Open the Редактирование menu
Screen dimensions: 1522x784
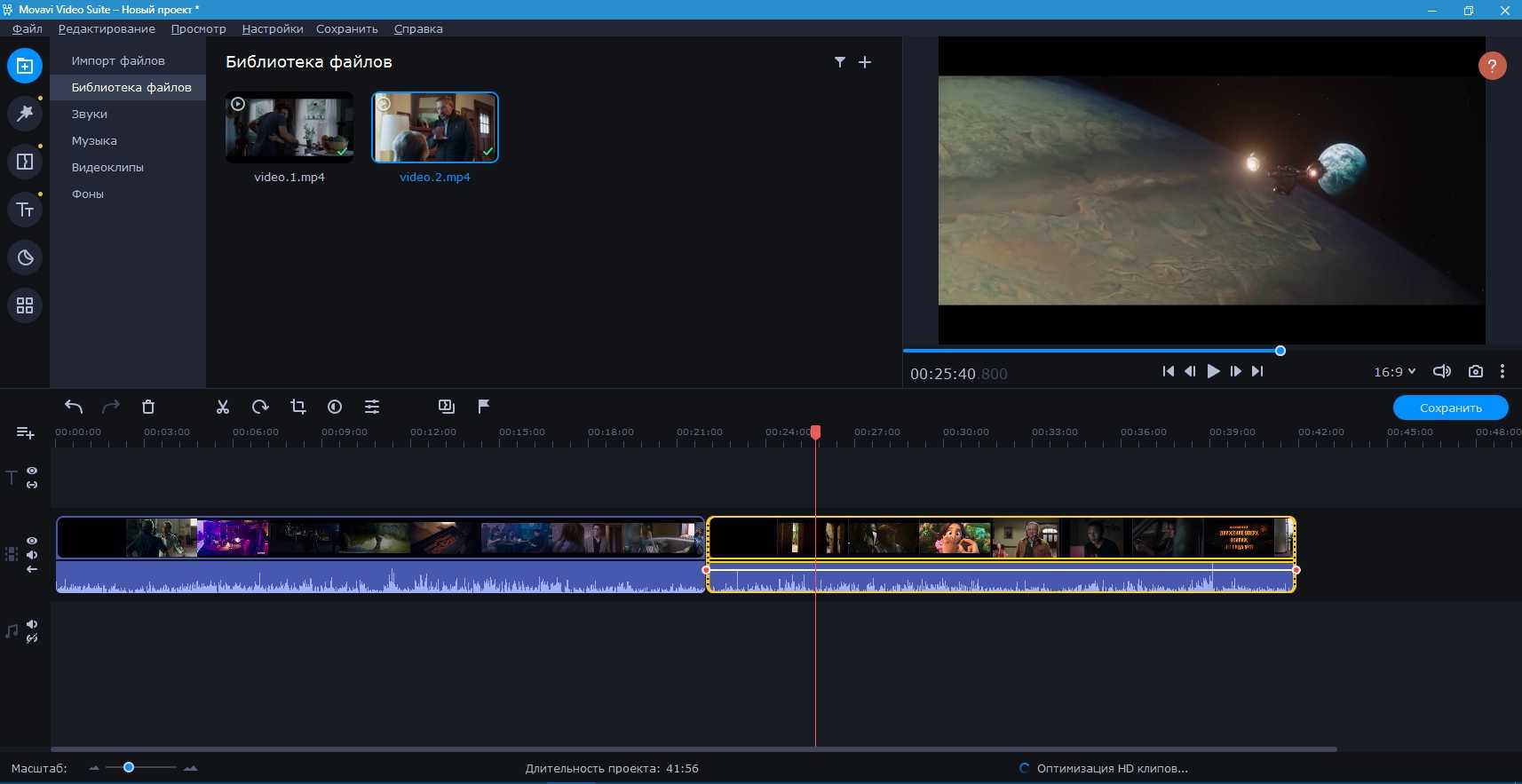[x=107, y=28]
